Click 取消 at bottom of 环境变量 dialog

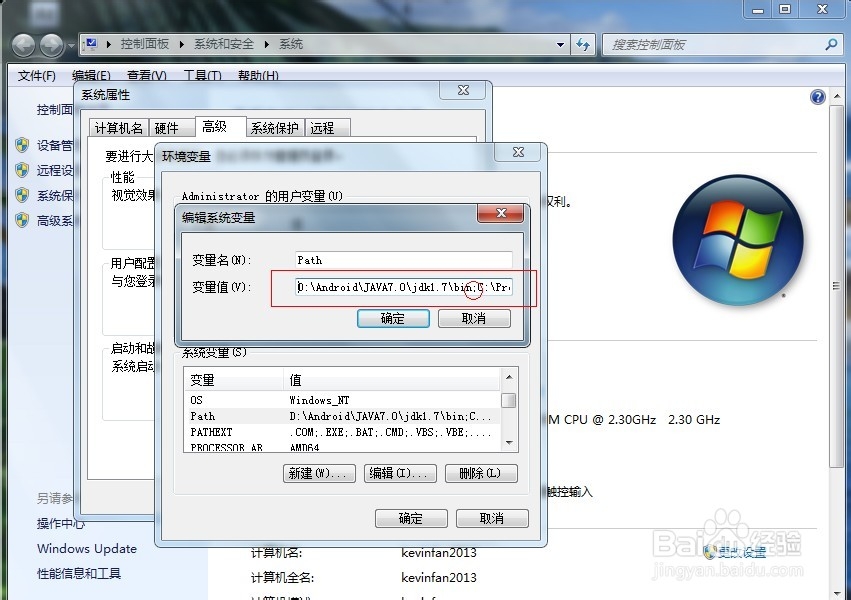point(492,519)
